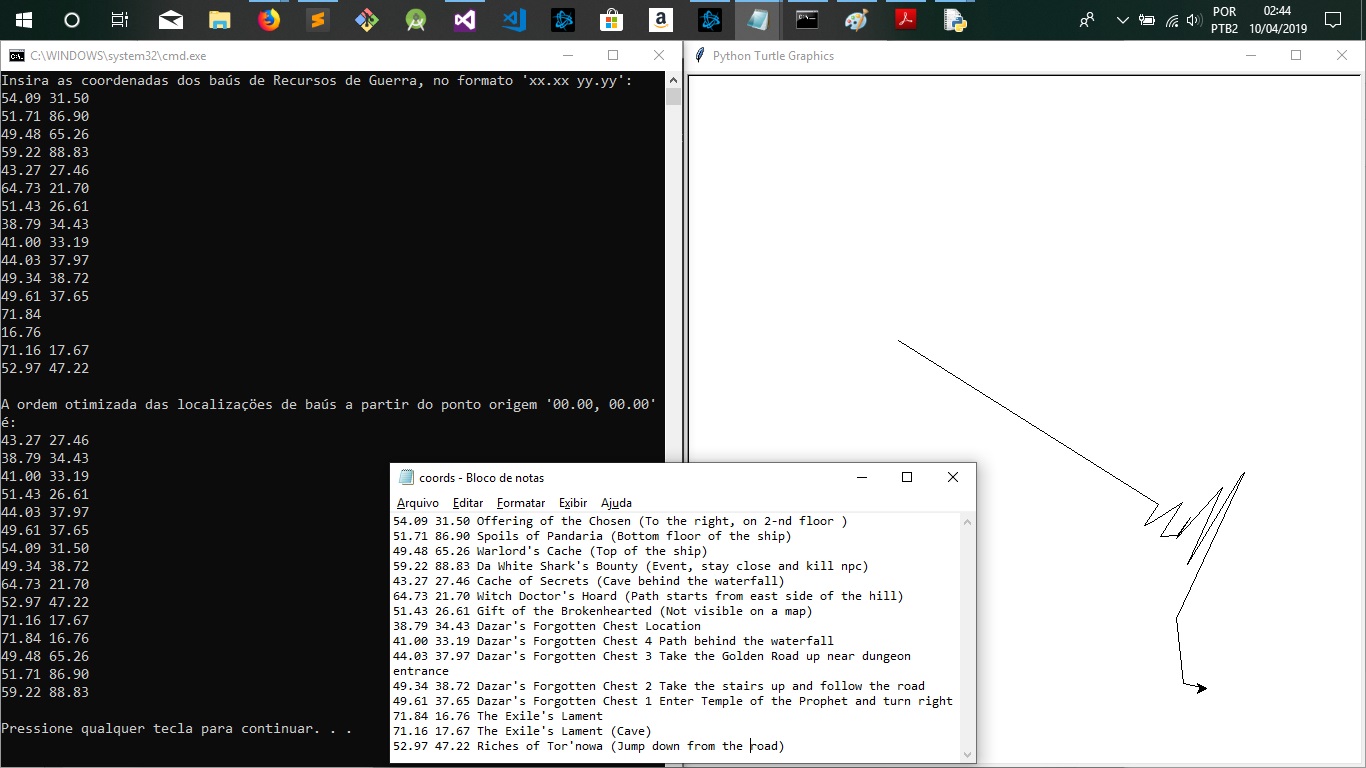Open Task View from the taskbar

click(x=120, y=20)
